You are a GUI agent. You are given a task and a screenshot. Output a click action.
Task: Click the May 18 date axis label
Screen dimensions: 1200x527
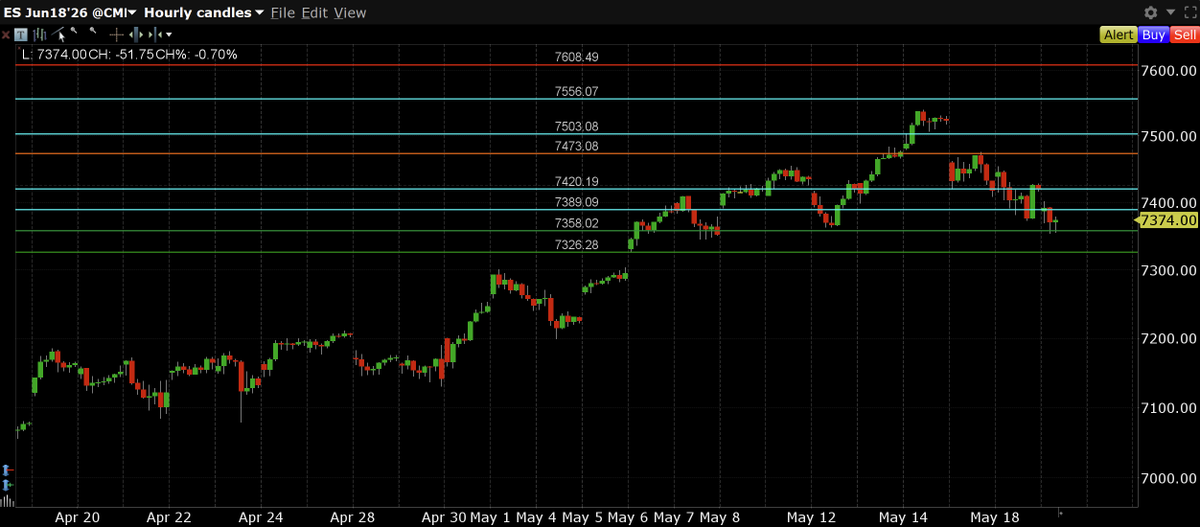click(x=994, y=517)
